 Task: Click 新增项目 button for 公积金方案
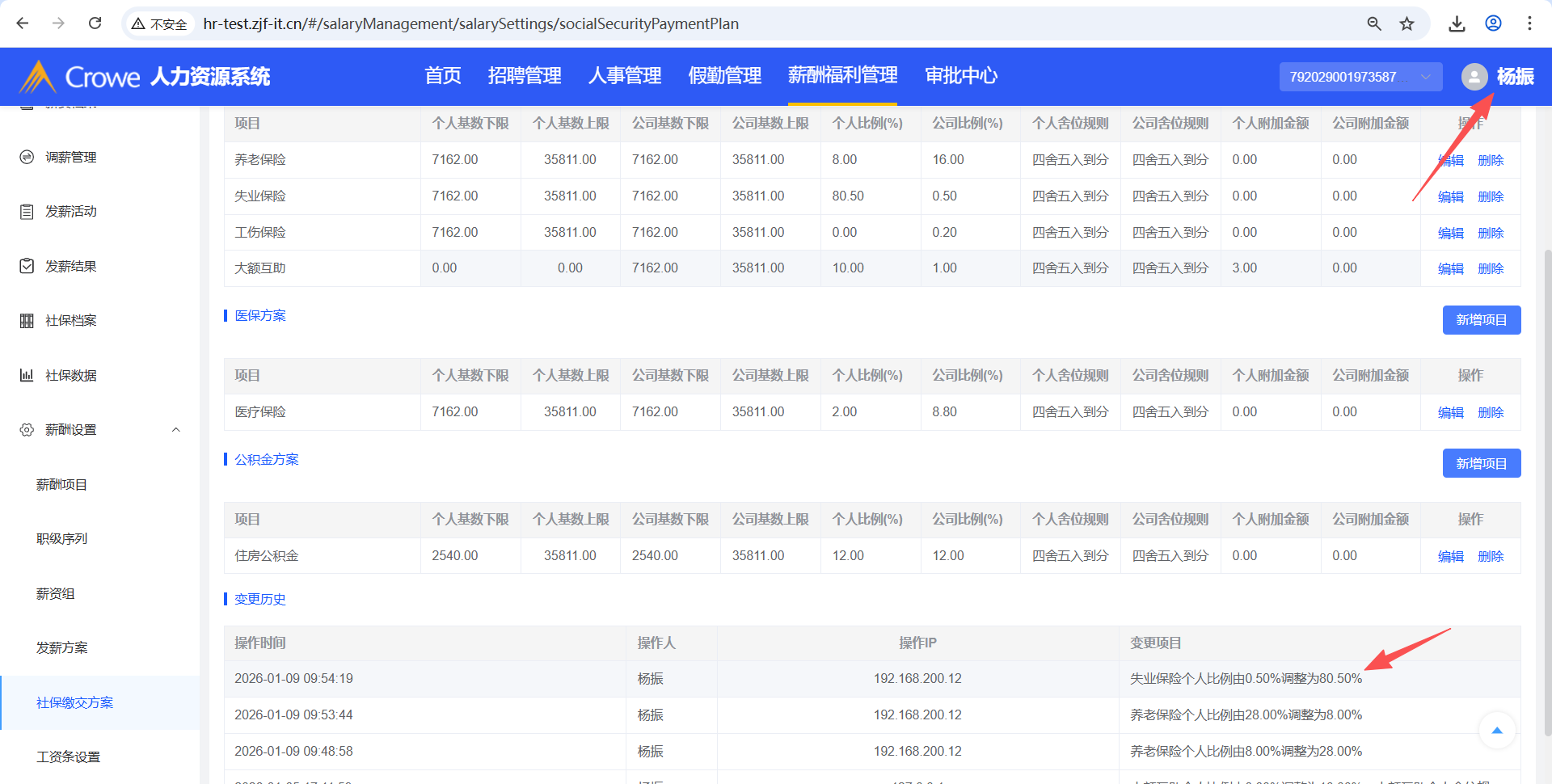1481,464
